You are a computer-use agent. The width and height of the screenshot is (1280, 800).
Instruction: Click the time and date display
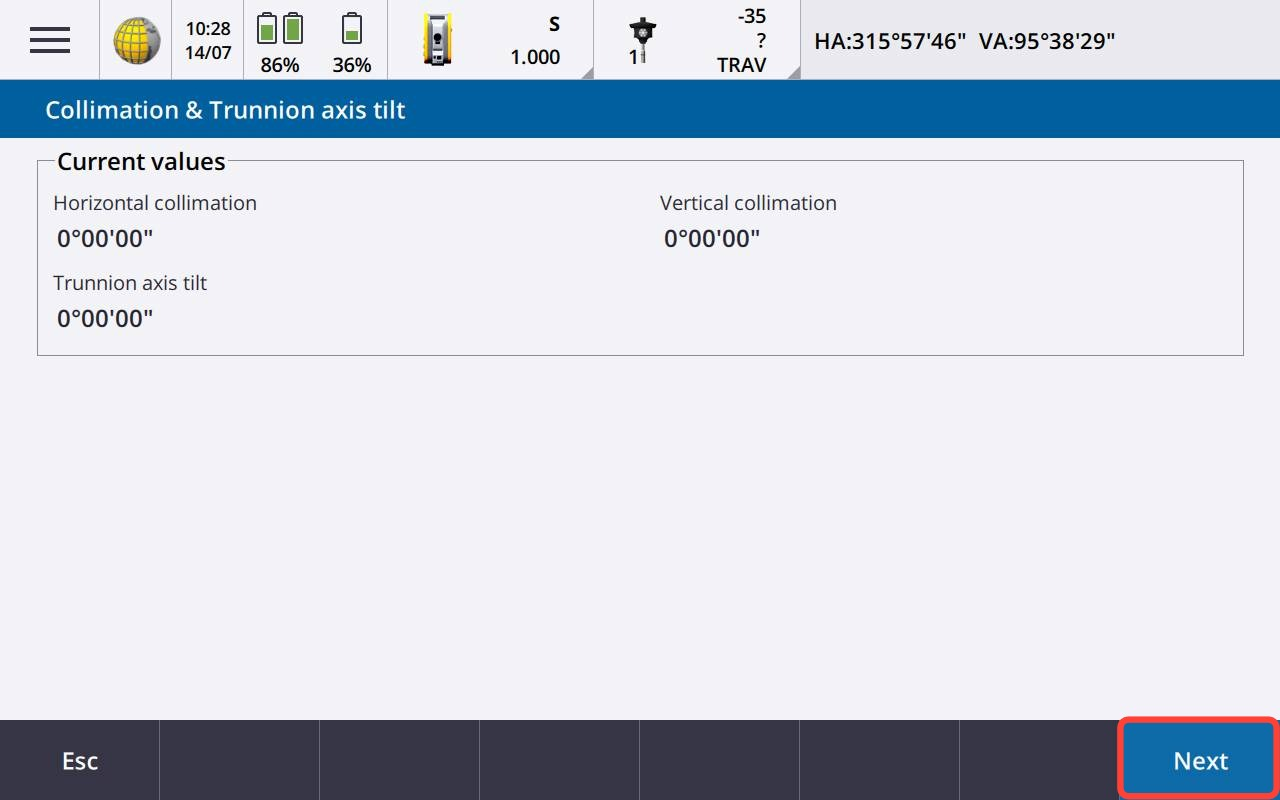[207, 40]
